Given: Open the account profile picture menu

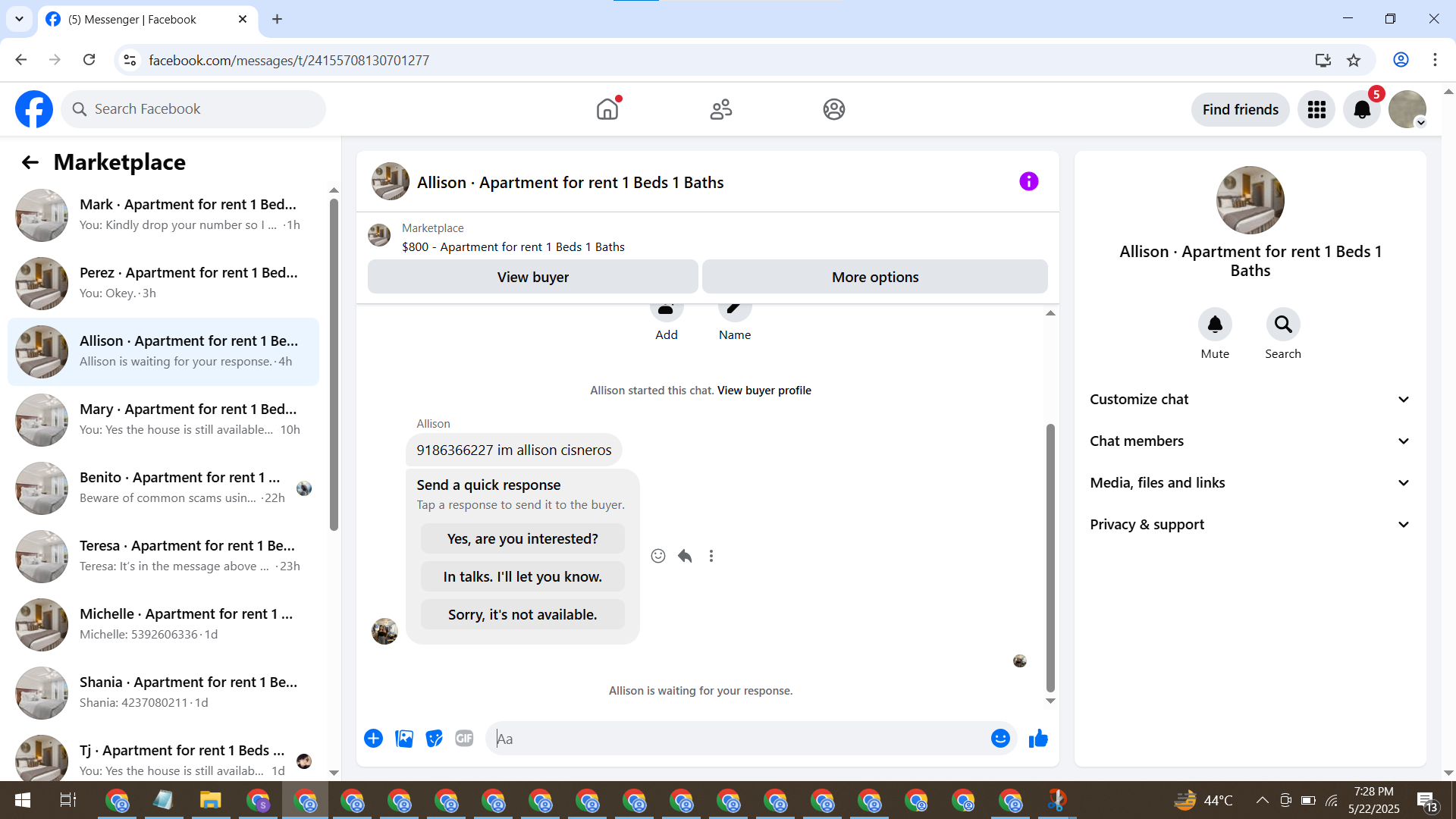Looking at the screenshot, I should tap(1407, 109).
